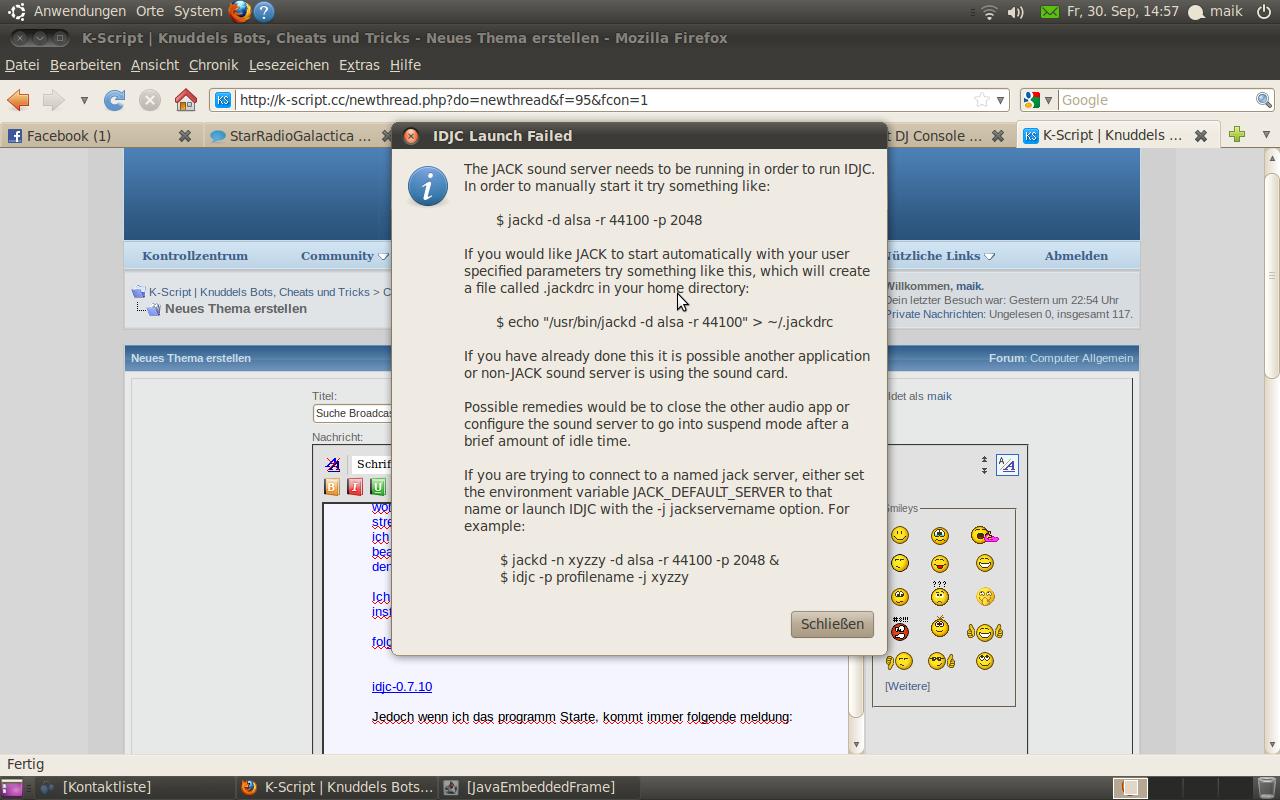Open the back/forward history dropdown arrow
Screen dimensions: 1280x800
(x=84, y=100)
